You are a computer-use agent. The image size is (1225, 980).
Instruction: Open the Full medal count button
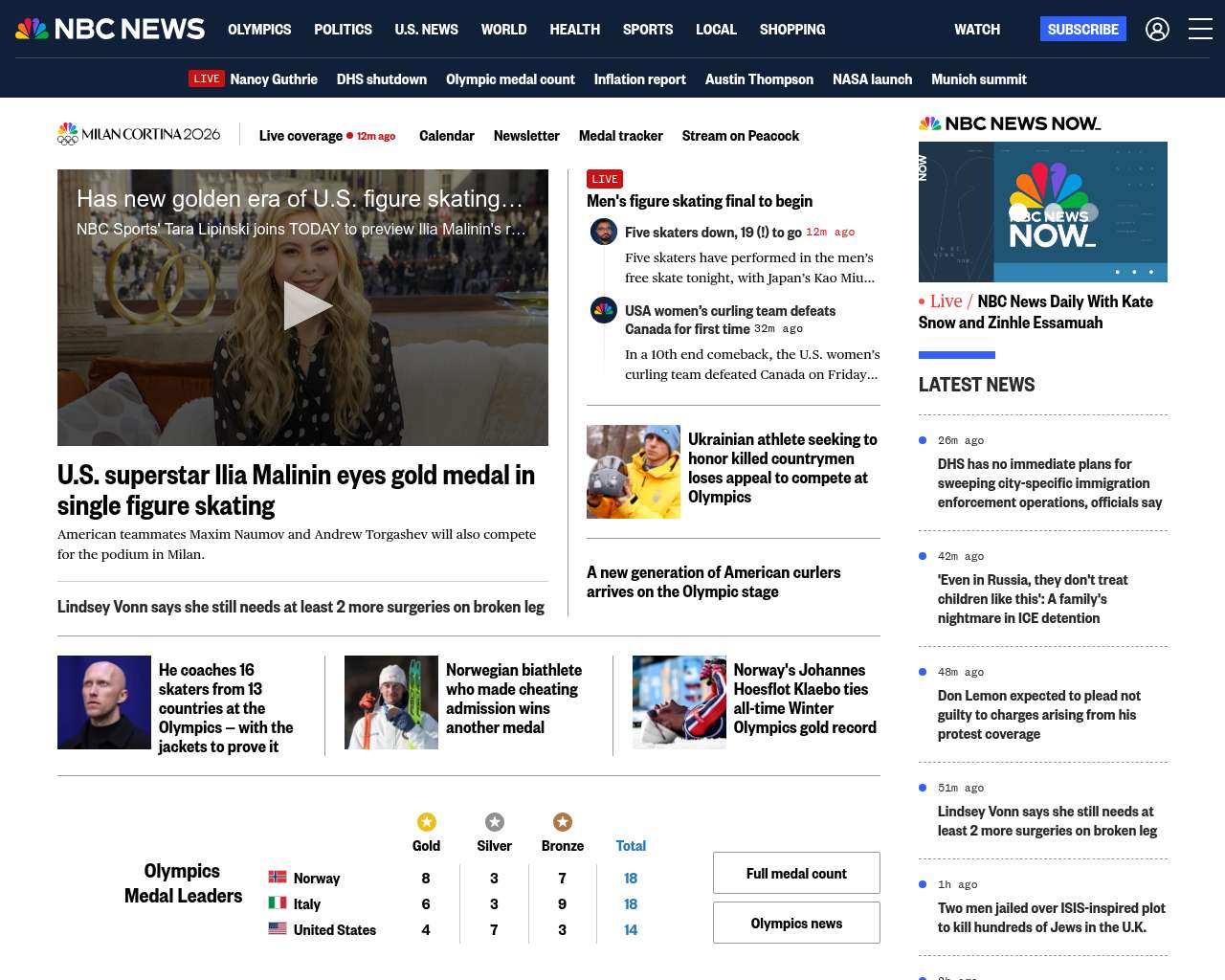(x=796, y=873)
